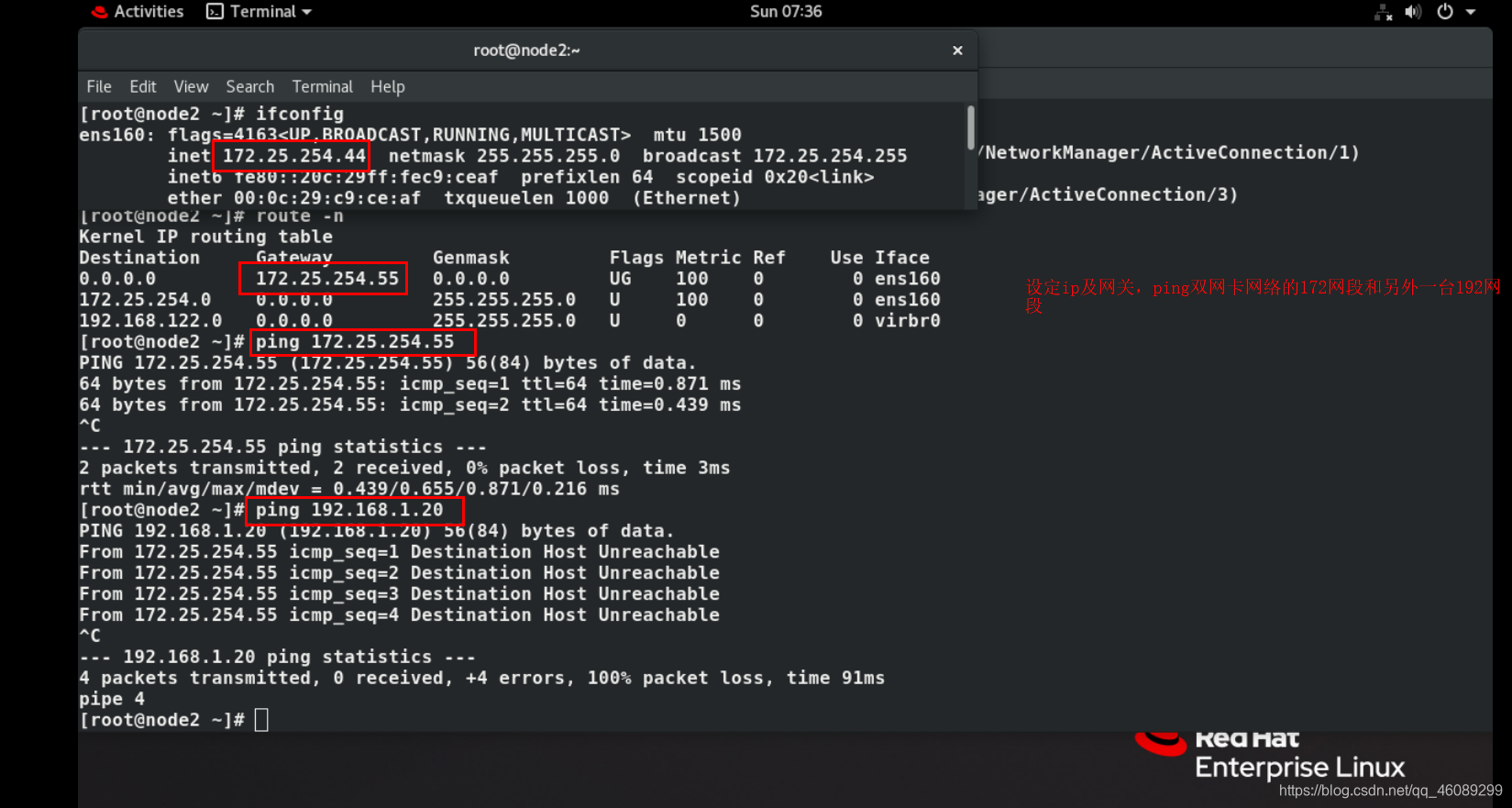1512x808 pixels.
Task: Click the terminal icon next to Terminal label
Action: 215,12
